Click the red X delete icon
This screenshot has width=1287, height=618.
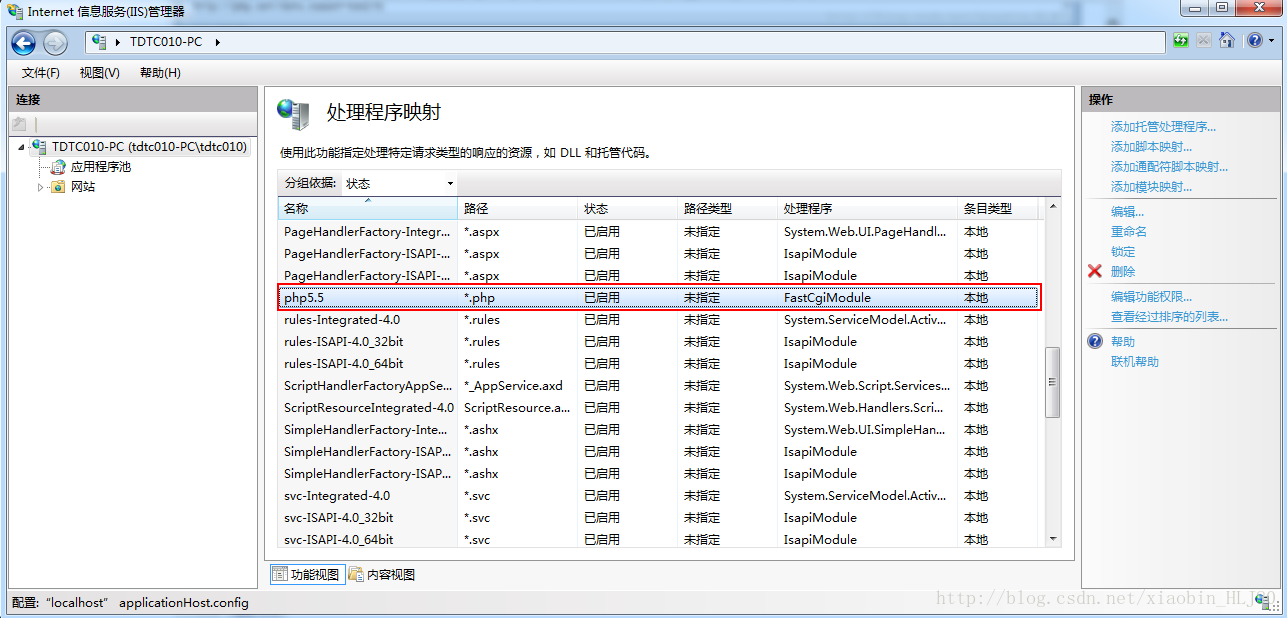tap(1094, 271)
